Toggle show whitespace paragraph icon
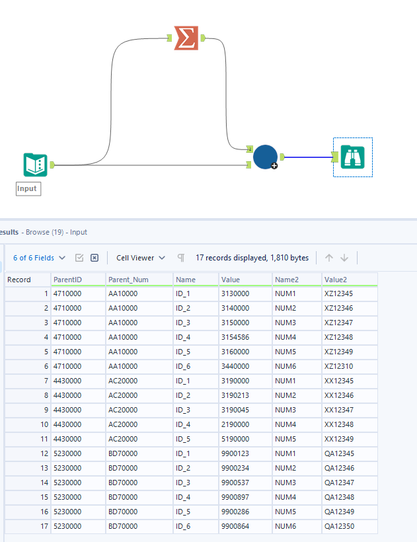Screen dimensions: 417x542 (181, 258)
